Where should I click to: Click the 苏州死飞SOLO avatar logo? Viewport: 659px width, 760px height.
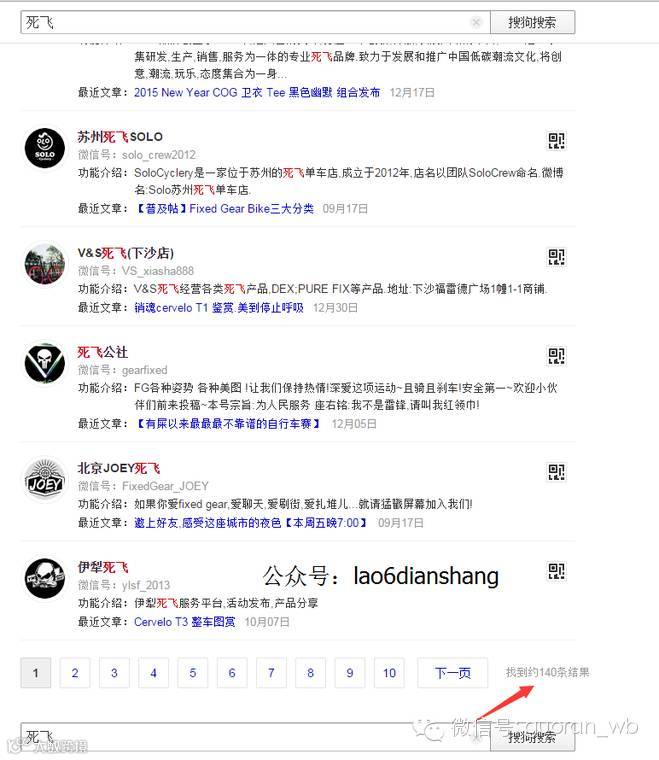click(x=45, y=148)
